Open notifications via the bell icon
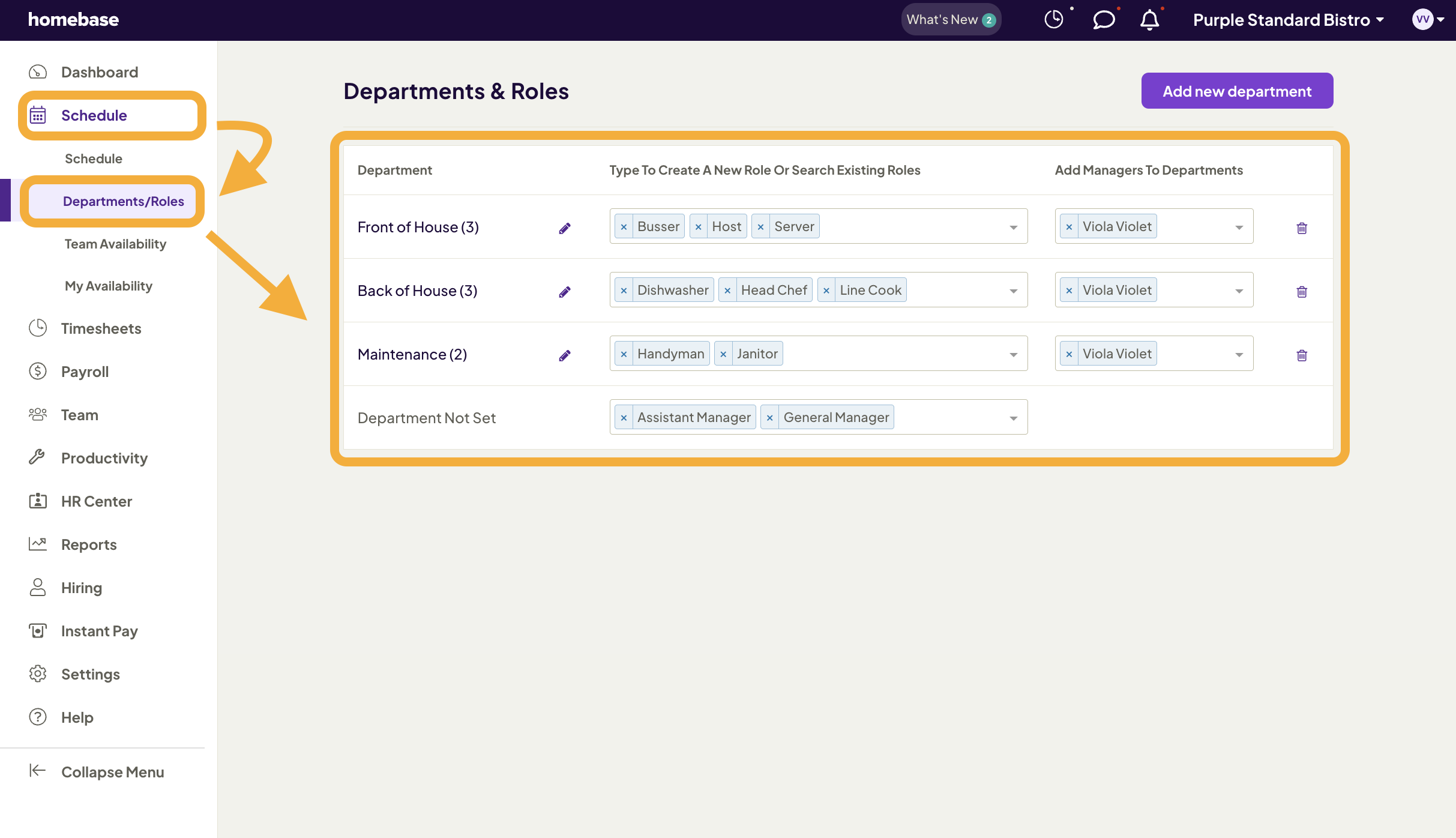 [1150, 20]
